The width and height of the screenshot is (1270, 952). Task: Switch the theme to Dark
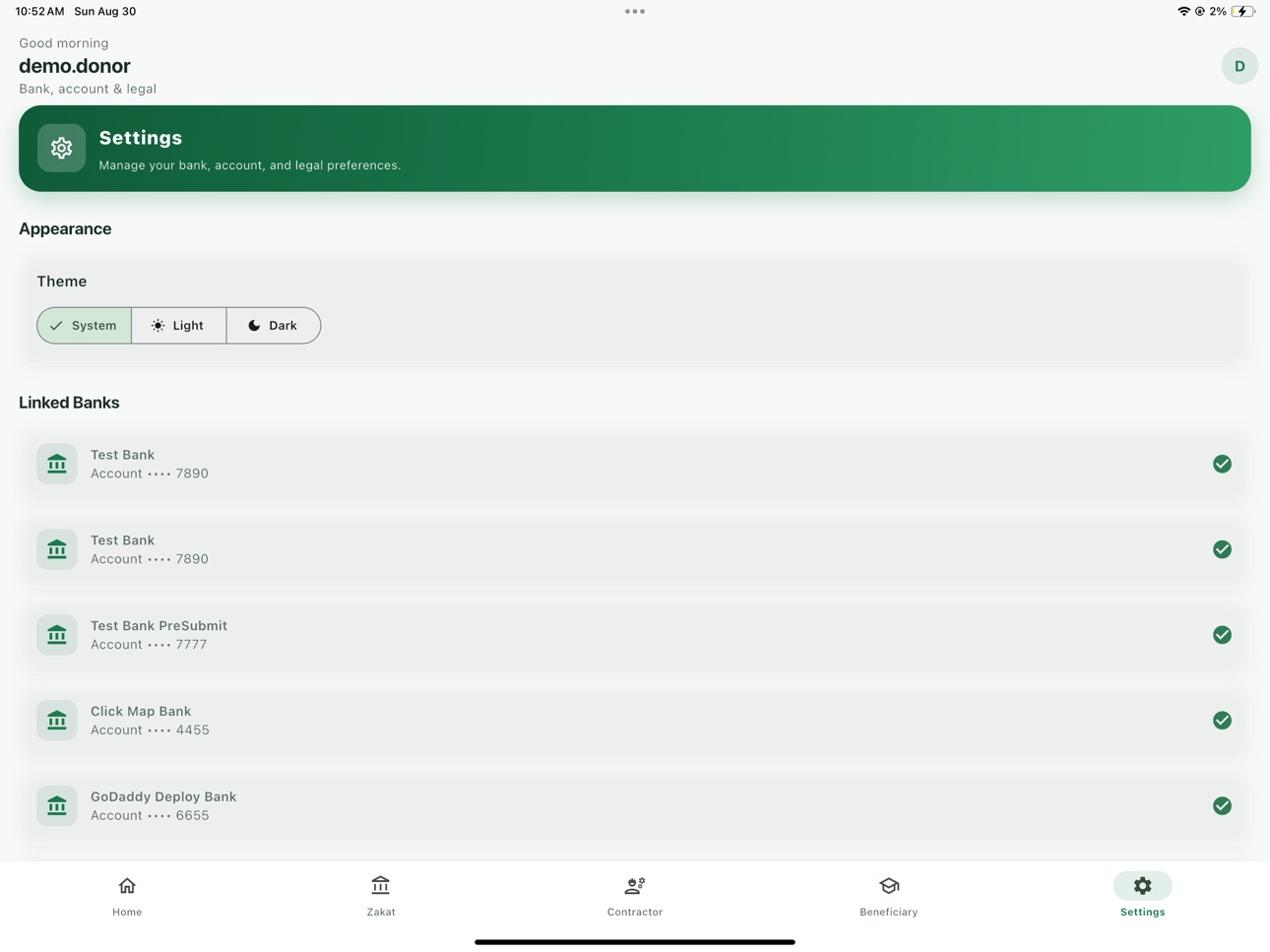pyautogui.click(x=274, y=326)
